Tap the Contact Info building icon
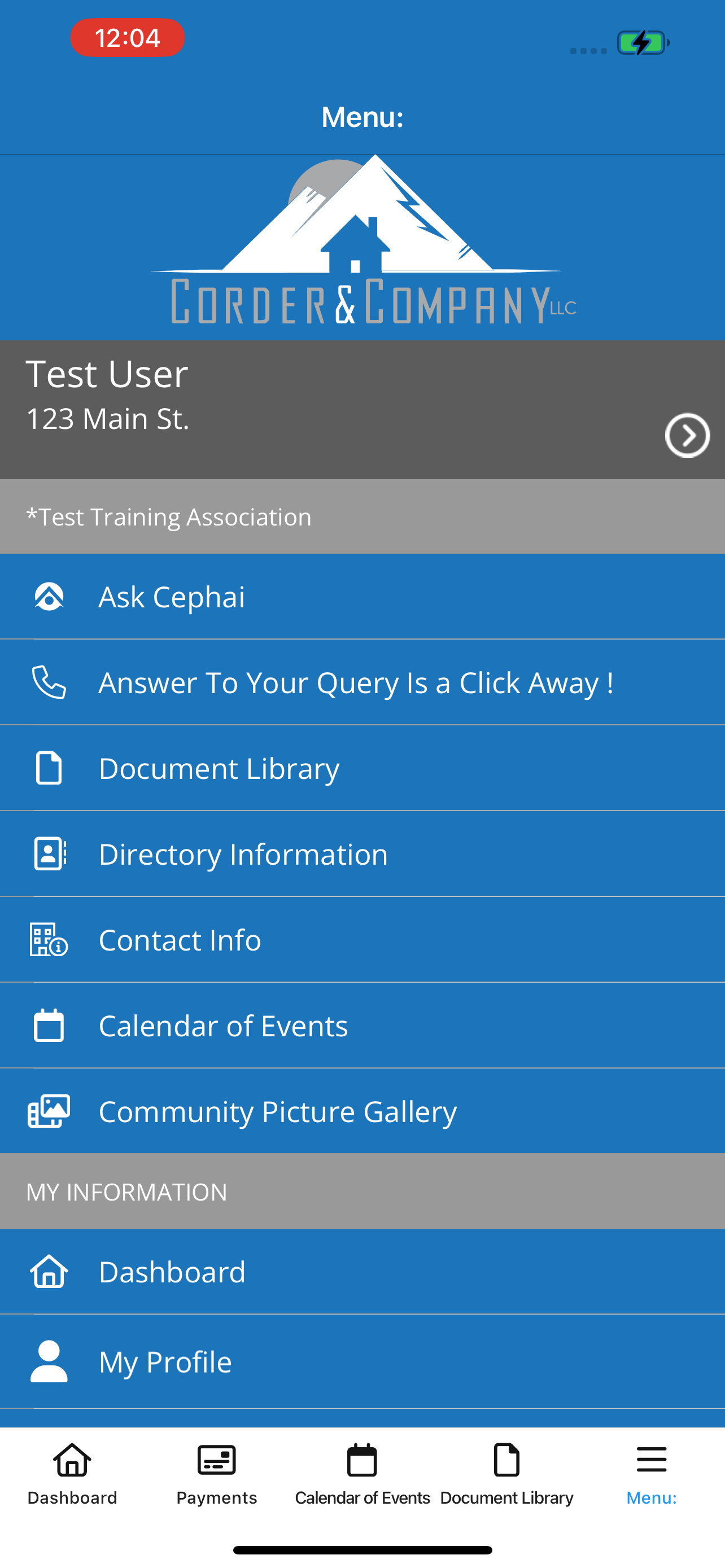Viewport: 725px width, 1568px height. tap(49, 939)
